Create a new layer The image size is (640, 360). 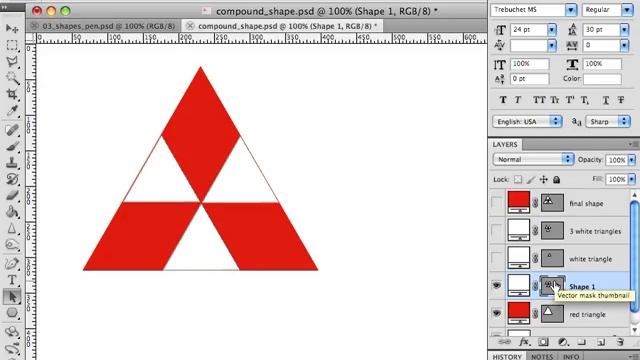(601, 342)
